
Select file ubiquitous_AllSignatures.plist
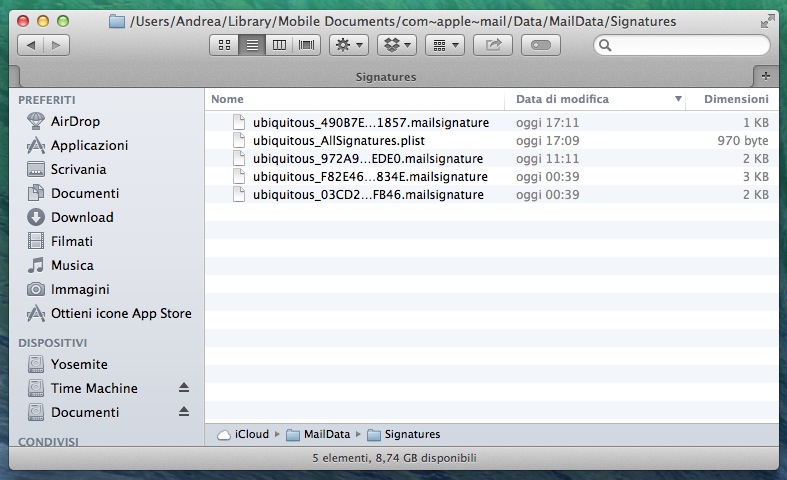tap(338, 141)
